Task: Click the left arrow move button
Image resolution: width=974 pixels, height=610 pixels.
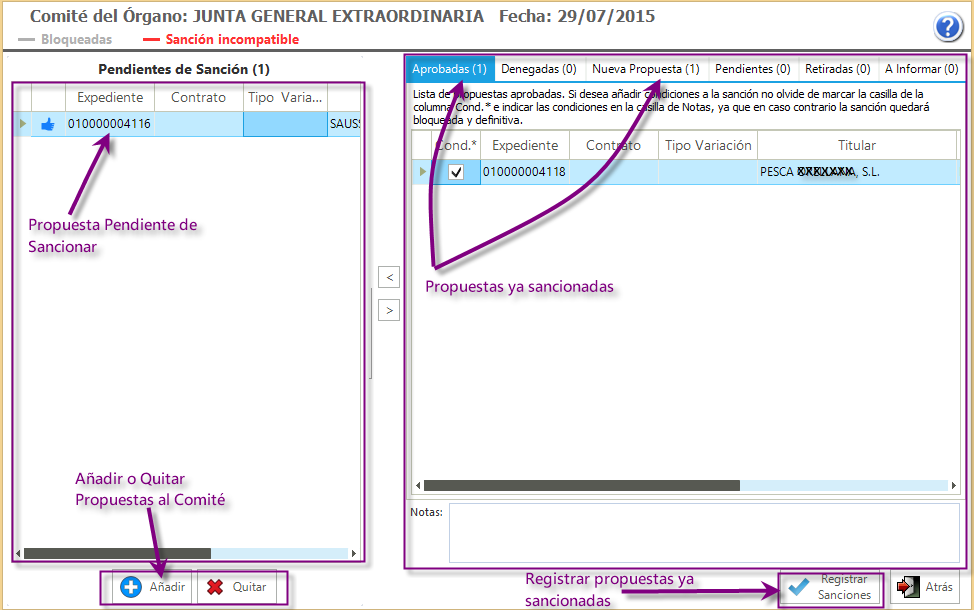Action: click(x=390, y=276)
